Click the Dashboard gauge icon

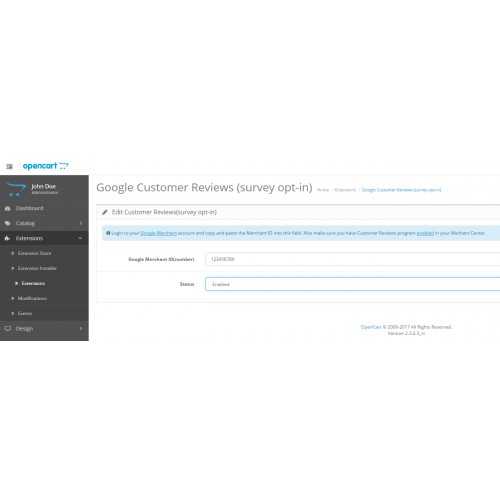pyautogui.click(x=8, y=208)
